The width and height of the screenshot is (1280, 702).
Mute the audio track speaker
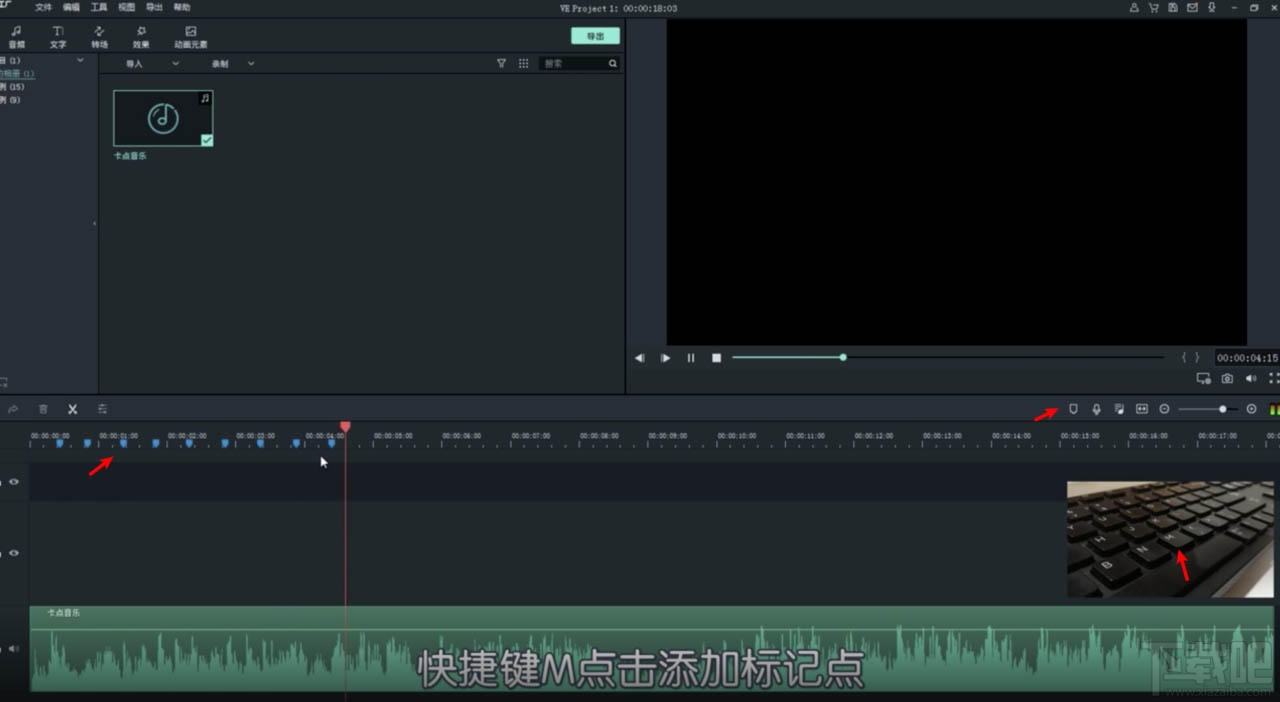pyautogui.click(x=14, y=649)
